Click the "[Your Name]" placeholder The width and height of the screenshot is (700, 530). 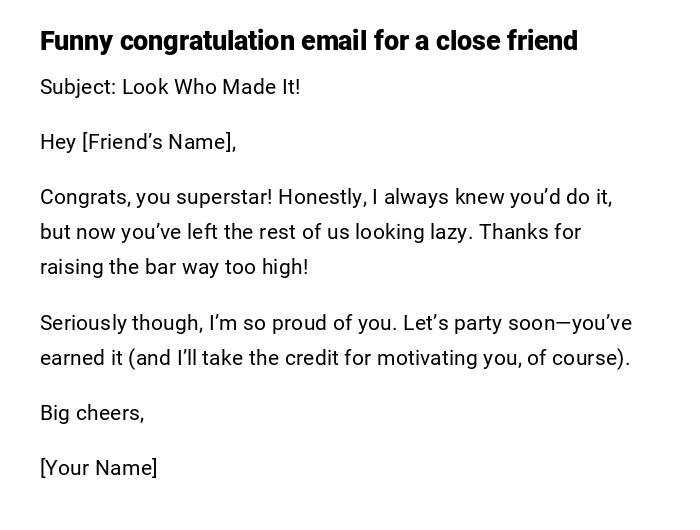99,468
